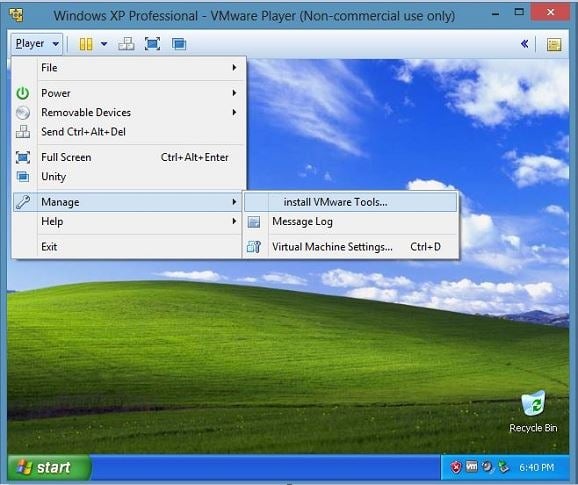
Task: Open the yellow notes icon in the toolbar
Action: [554, 44]
